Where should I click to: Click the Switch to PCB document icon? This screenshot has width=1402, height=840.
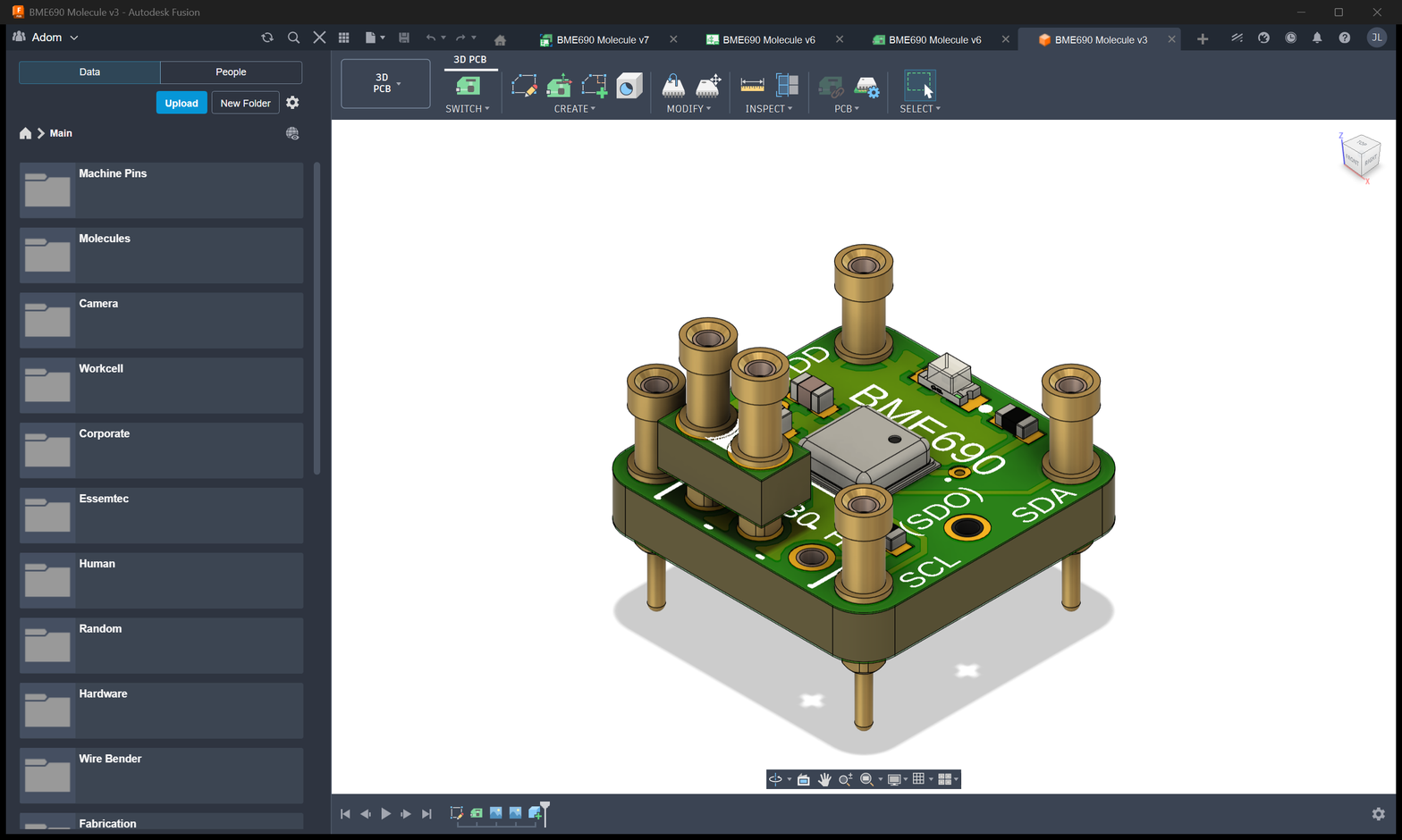pos(468,86)
